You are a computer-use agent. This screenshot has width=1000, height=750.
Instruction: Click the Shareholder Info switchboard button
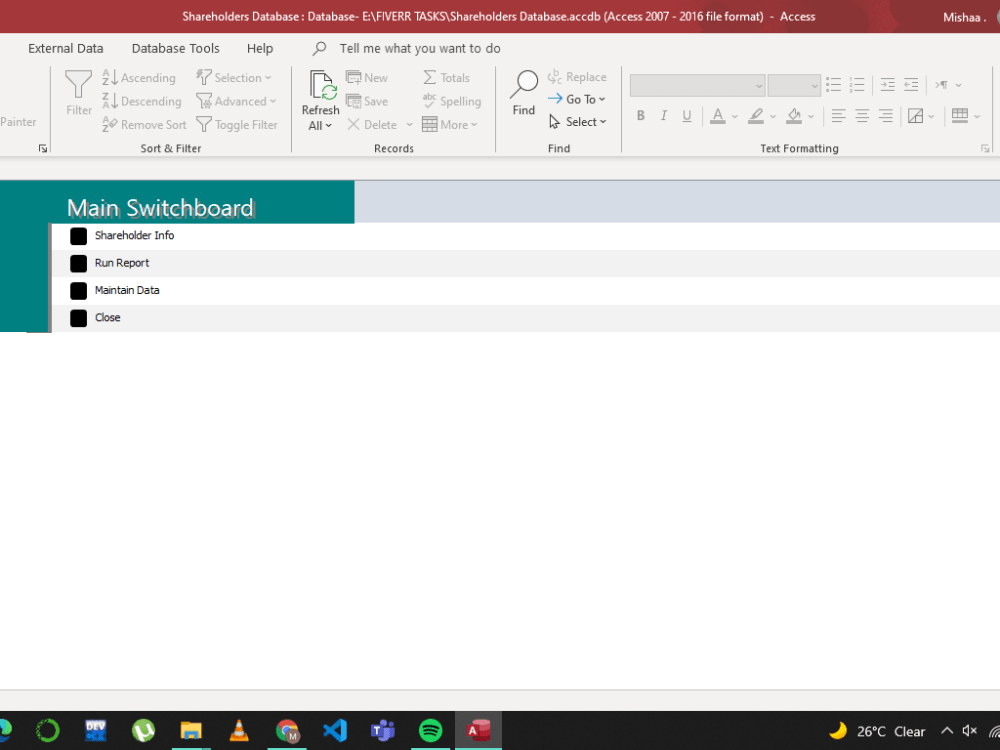click(x=134, y=236)
